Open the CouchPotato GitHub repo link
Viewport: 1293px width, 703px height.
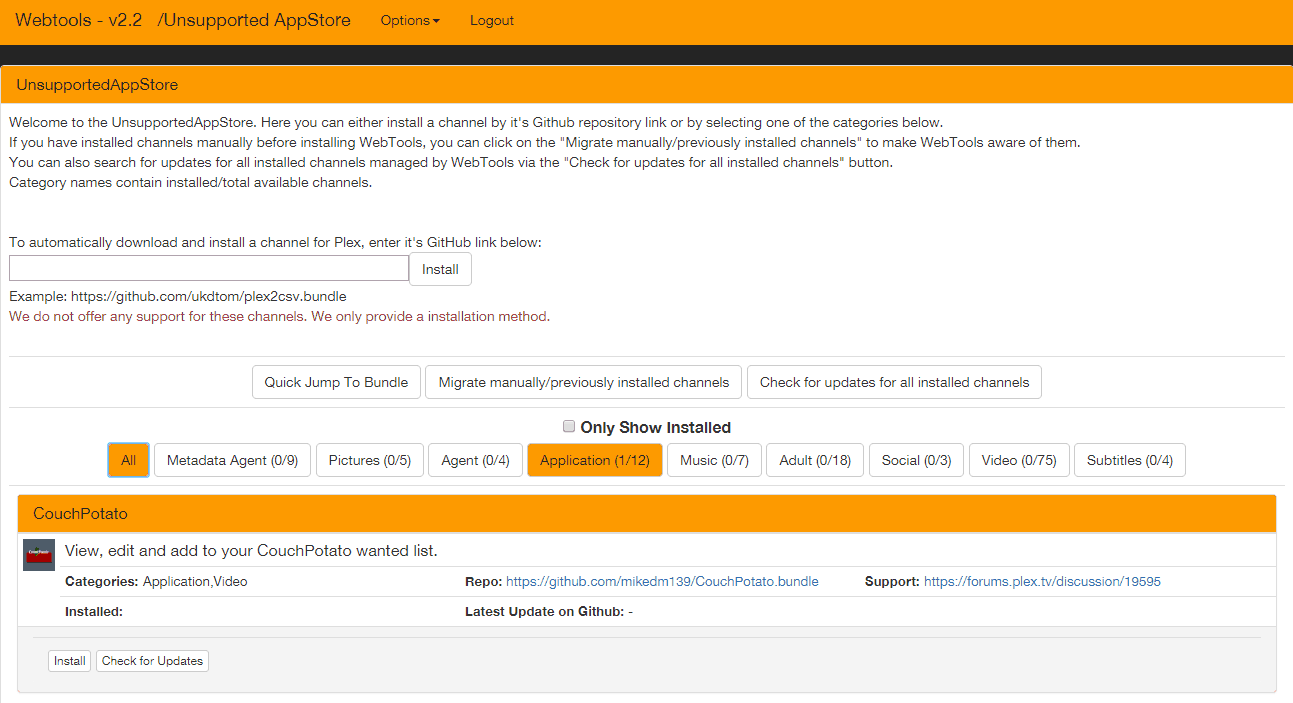662,581
